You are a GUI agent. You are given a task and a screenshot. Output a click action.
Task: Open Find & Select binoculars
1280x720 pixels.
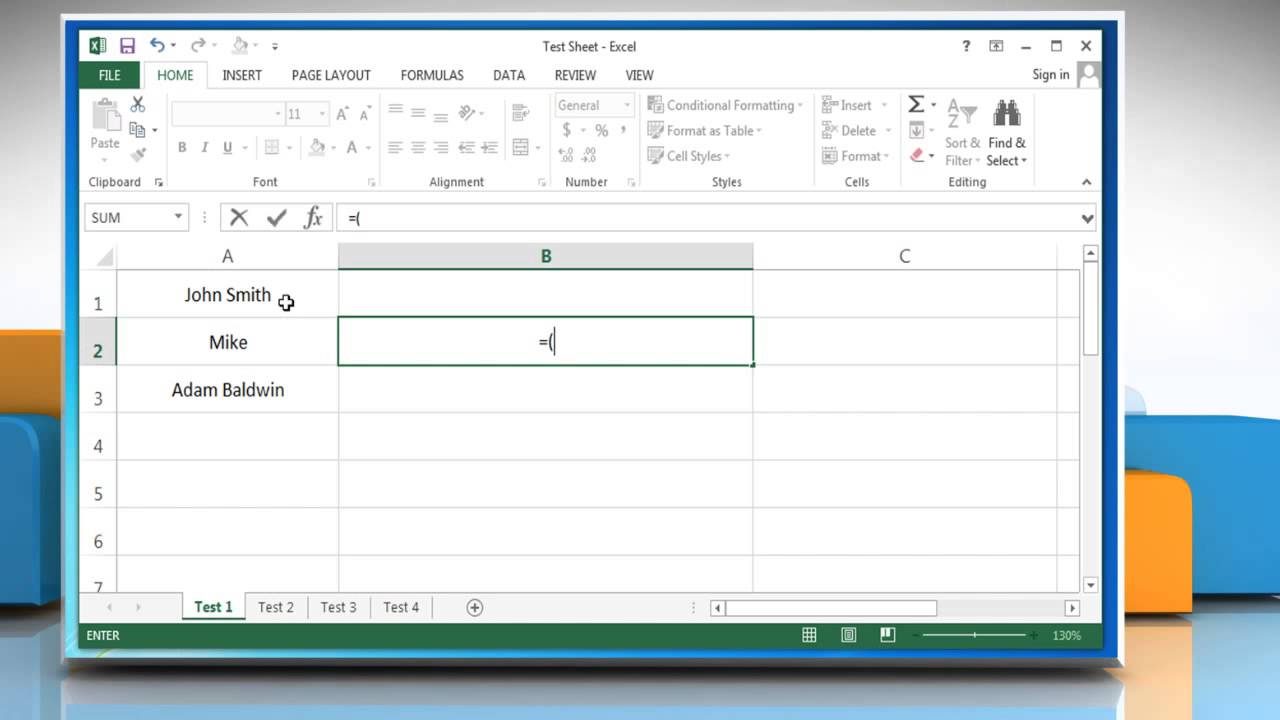(x=1006, y=133)
